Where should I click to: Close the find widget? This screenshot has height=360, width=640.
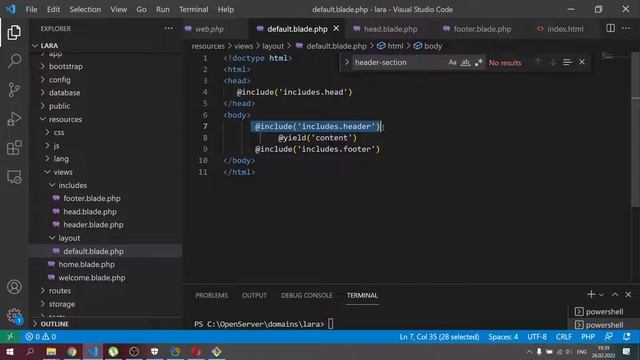click(582, 62)
